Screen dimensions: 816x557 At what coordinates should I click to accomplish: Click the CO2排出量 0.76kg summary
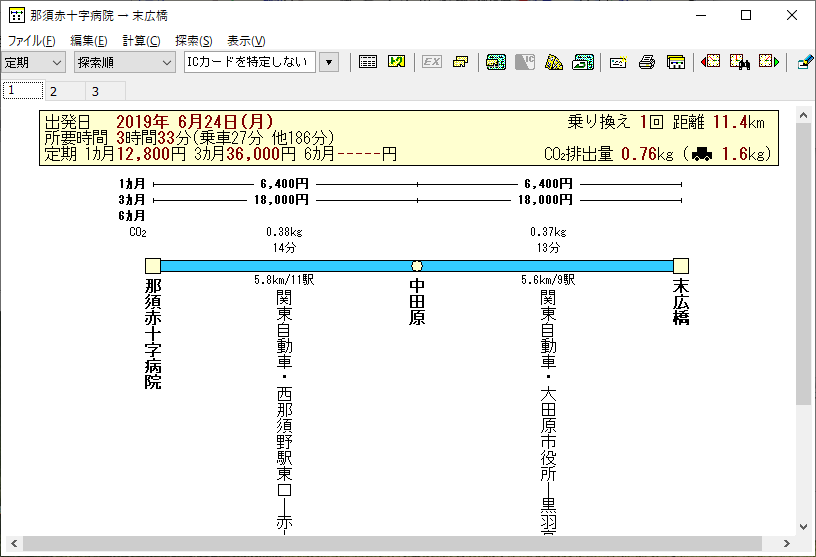[x=609, y=154]
